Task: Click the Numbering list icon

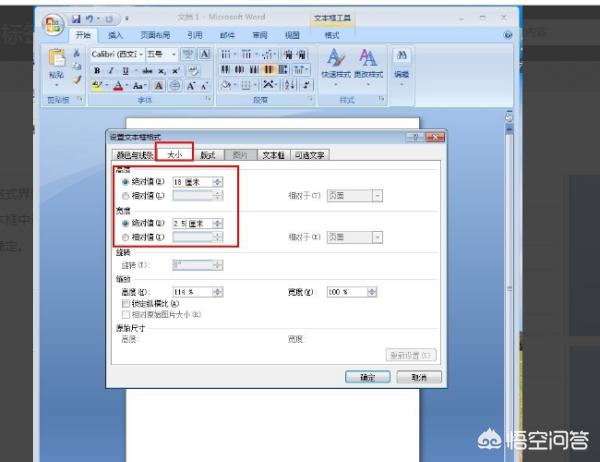Action: coord(246,54)
